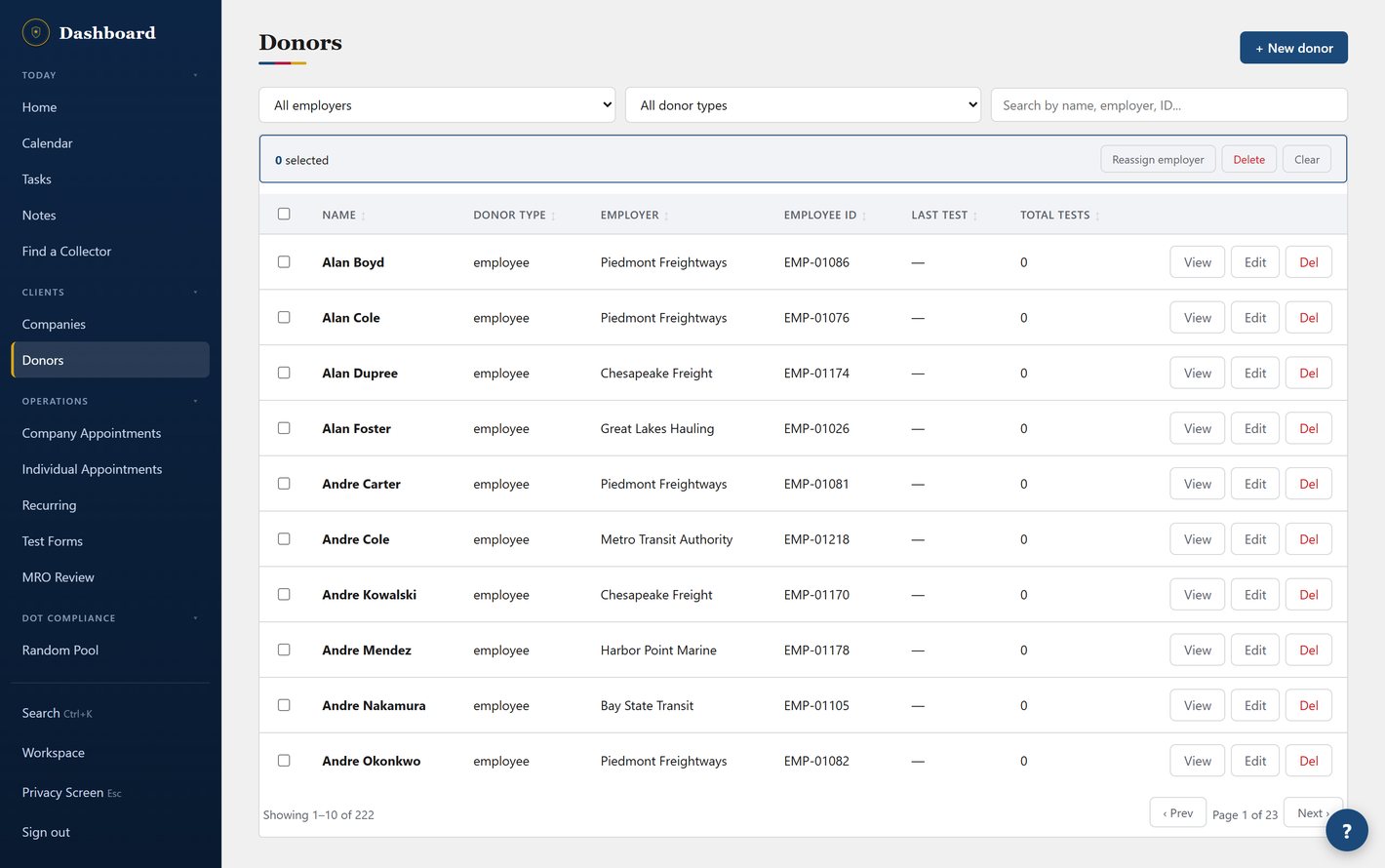This screenshot has height=868, width=1385.
Task: Open MRO Review
Action: tap(110, 577)
